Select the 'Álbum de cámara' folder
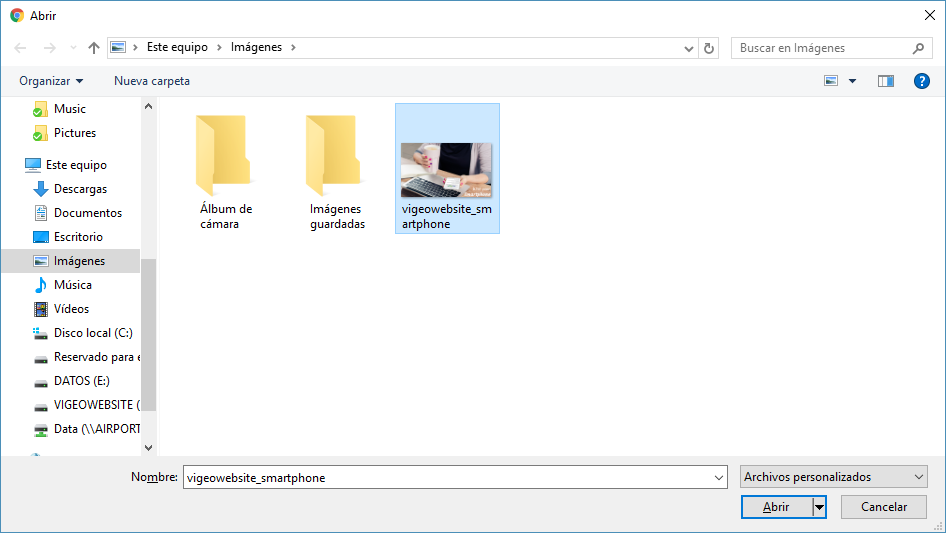The height and width of the screenshot is (533, 946). [225, 170]
